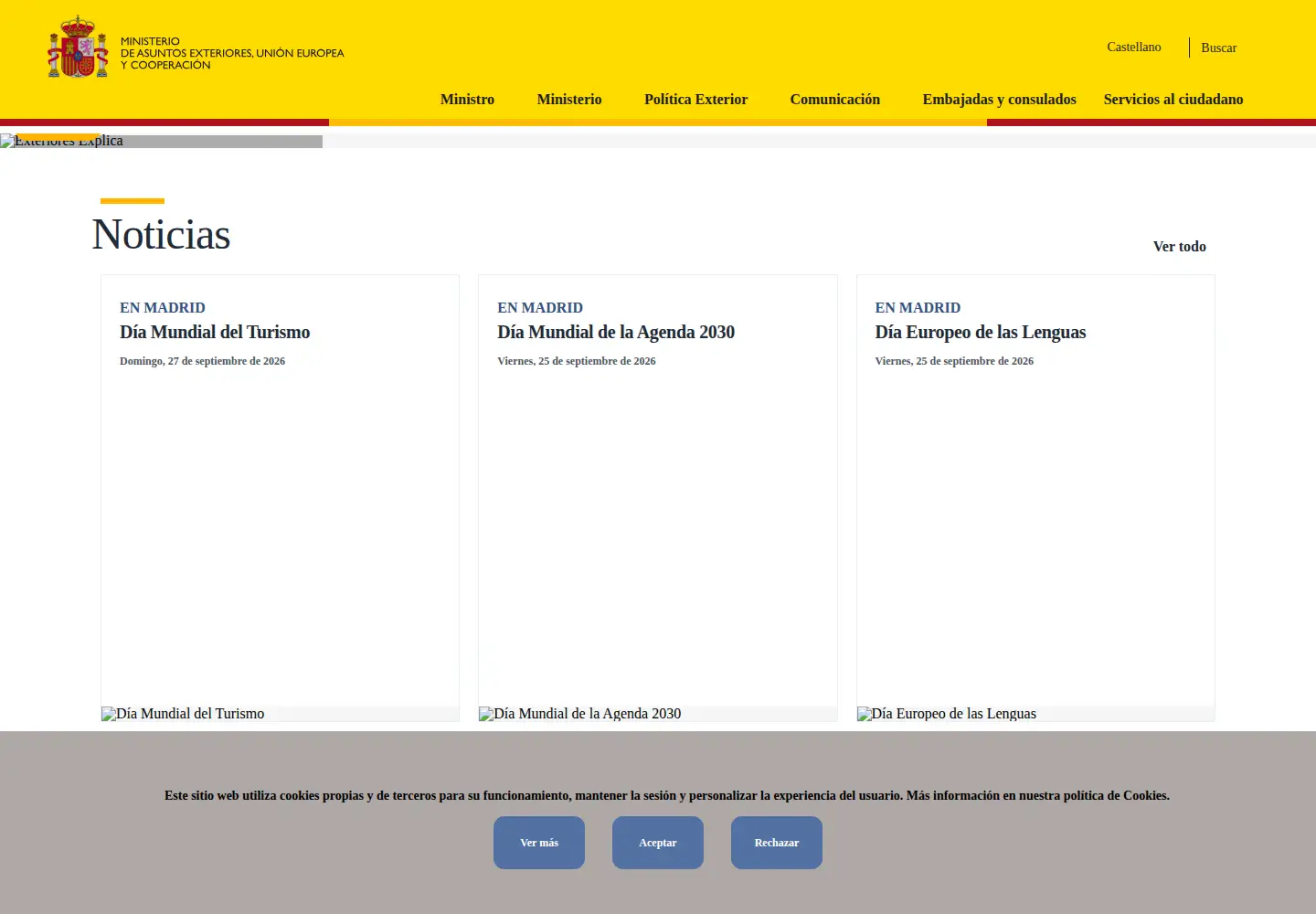Click the Exteriores Explica banner image

(x=161, y=141)
